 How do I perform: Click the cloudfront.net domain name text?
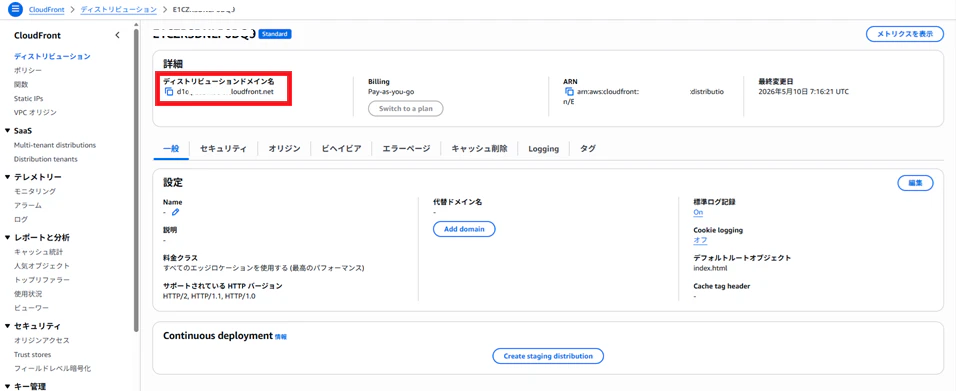coord(225,92)
